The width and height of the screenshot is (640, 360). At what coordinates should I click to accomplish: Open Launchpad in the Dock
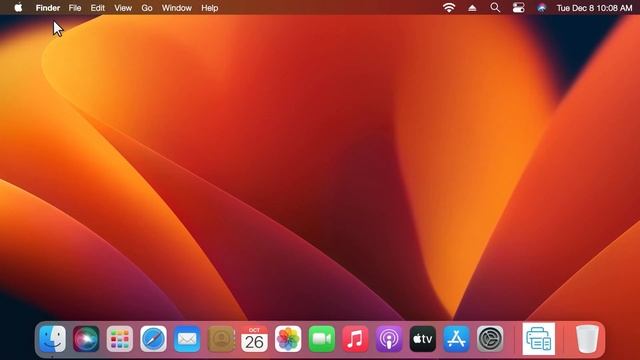[120, 339]
